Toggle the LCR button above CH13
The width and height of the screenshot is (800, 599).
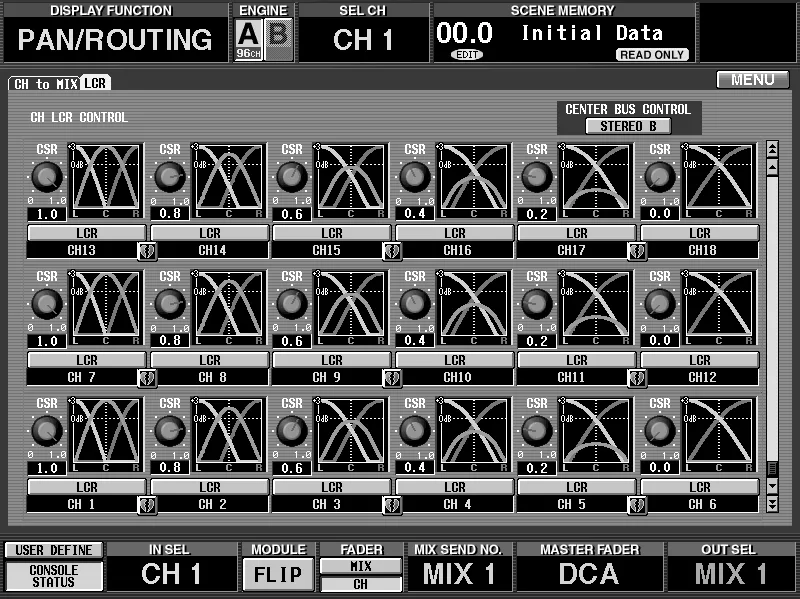coord(87,233)
